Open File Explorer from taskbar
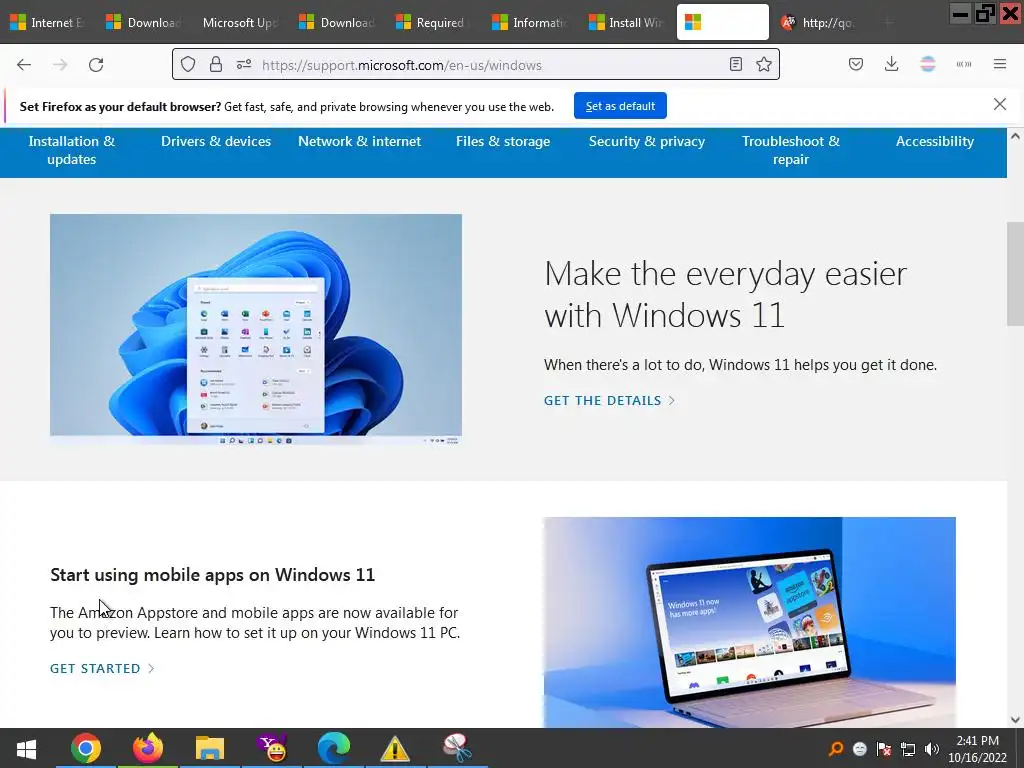This screenshot has height=768, width=1024. 210,748
